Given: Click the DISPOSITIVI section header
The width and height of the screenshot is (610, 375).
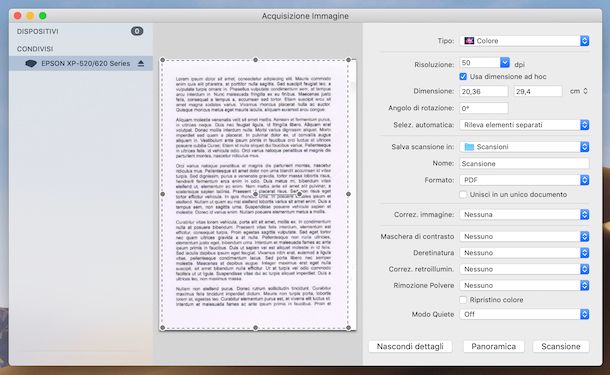Looking at the screenshot, I should tap(38, 32).
